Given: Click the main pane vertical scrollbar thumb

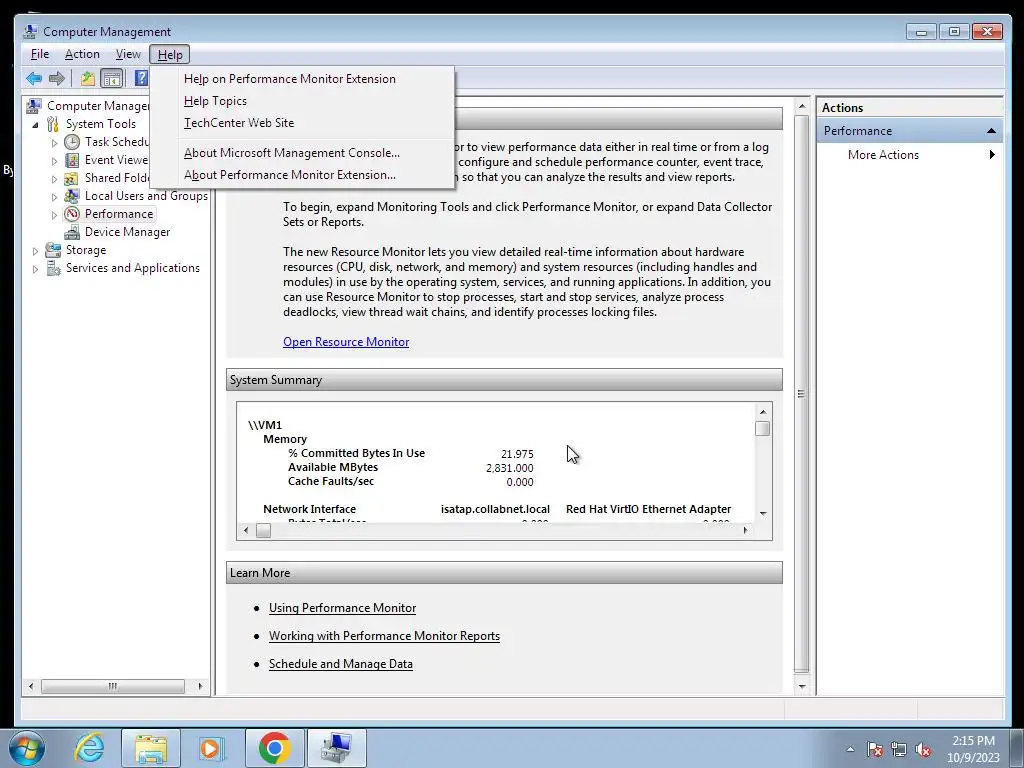Looking at the screenshot, I should pyautogui.click(x=801, y=394).
